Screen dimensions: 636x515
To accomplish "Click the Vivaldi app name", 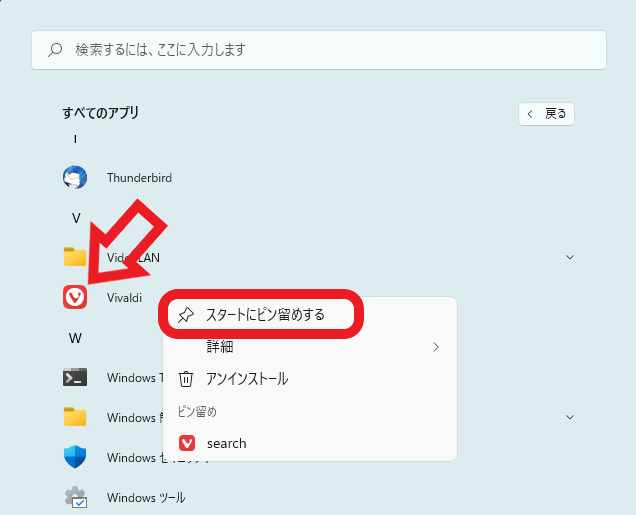I will [124, 298].
